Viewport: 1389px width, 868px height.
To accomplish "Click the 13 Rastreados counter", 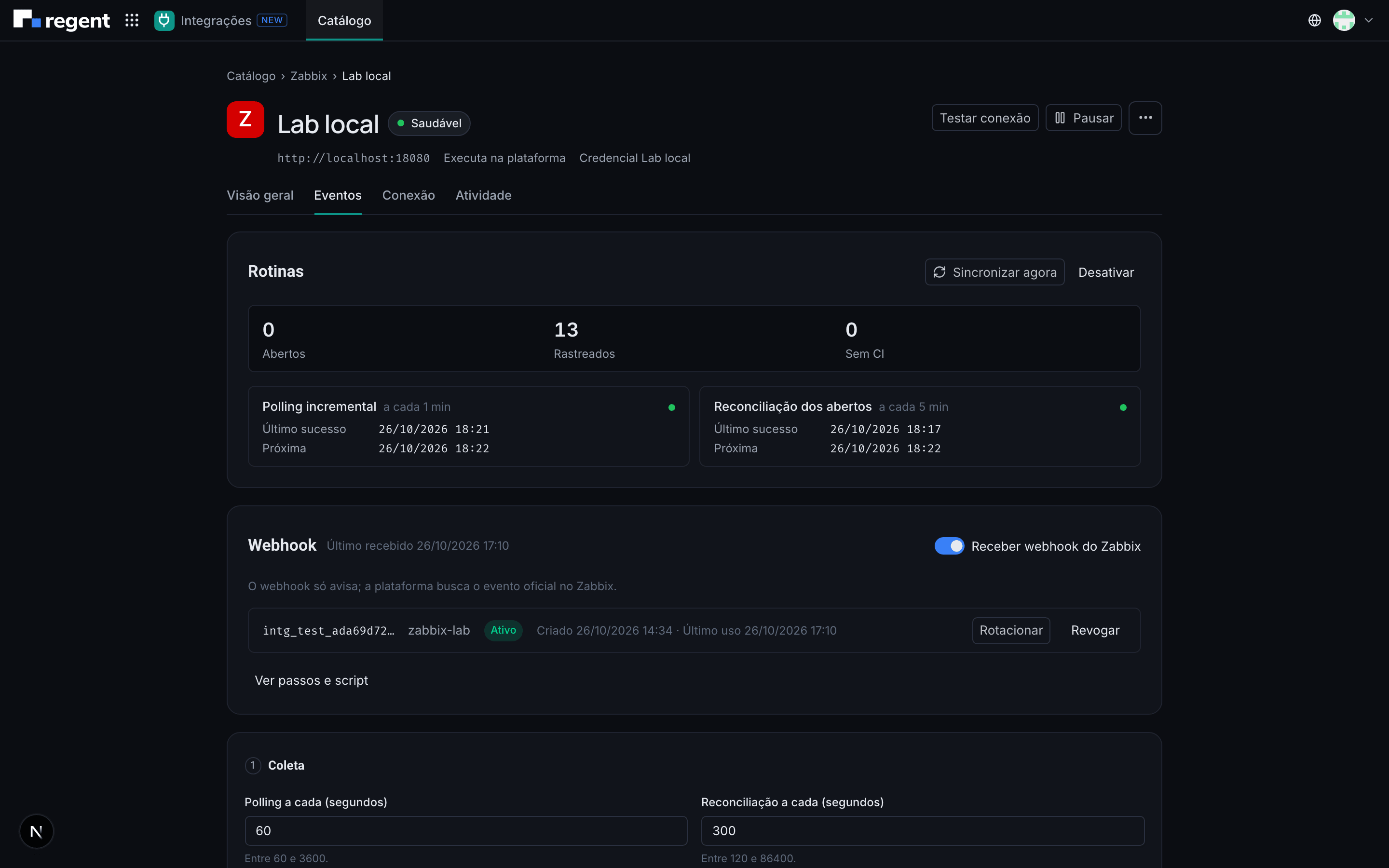I will tap(584, 339).
